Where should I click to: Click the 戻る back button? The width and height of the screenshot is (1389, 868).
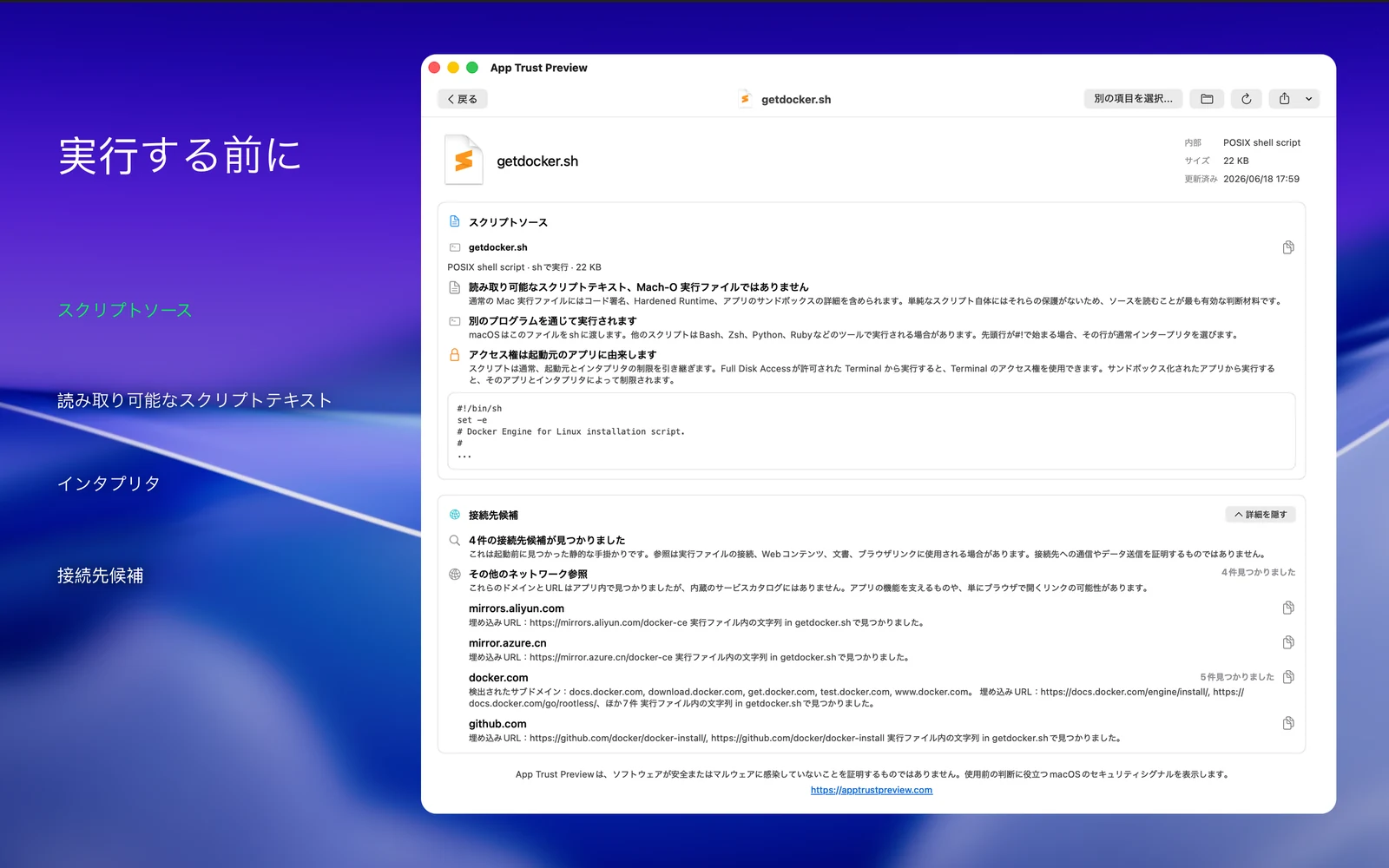[x=463, y=99]
